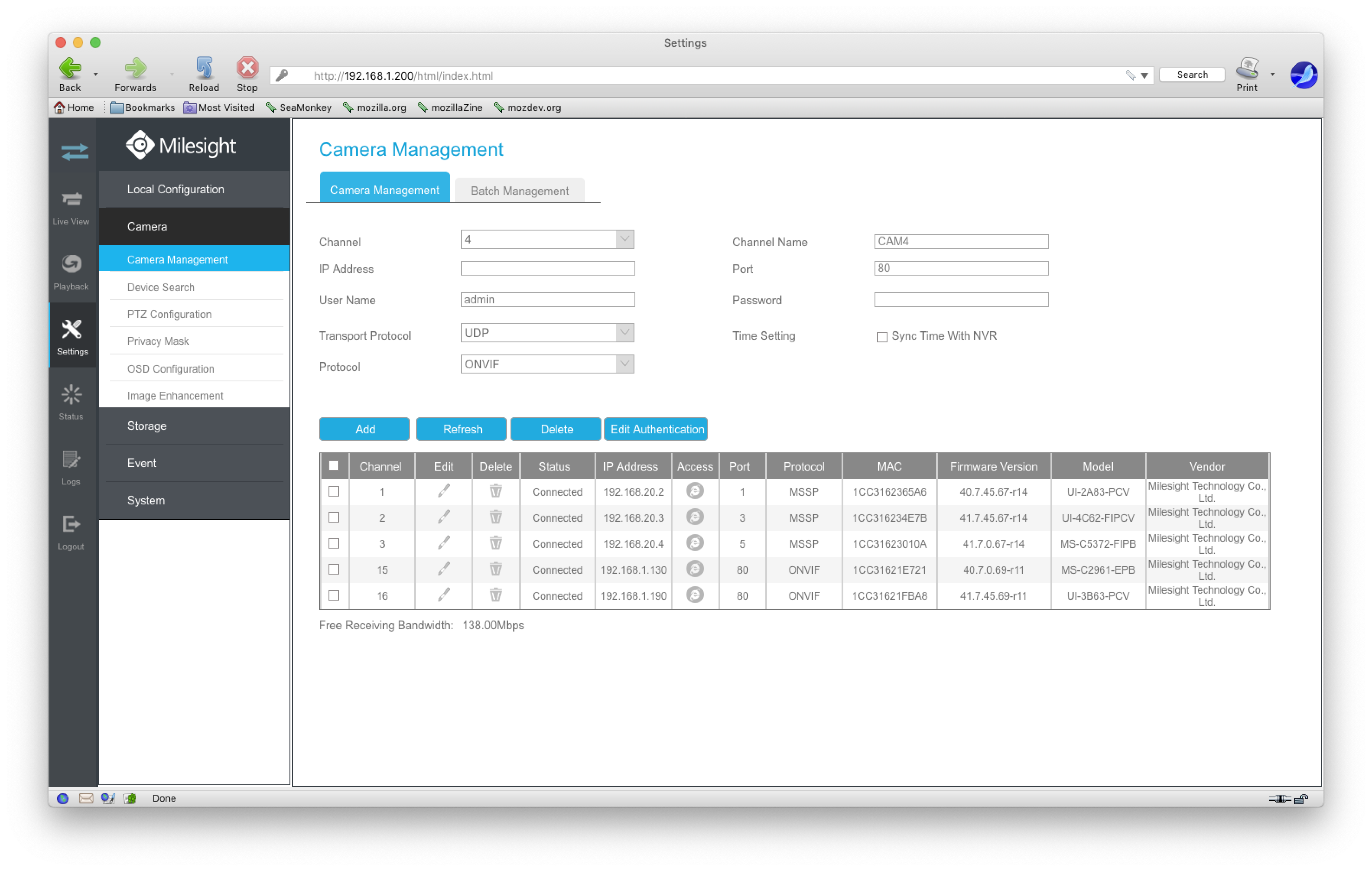The height and width of the screenshot is (871, 1372).
Task: Click the Edit Authentication button
Action: 656,429
